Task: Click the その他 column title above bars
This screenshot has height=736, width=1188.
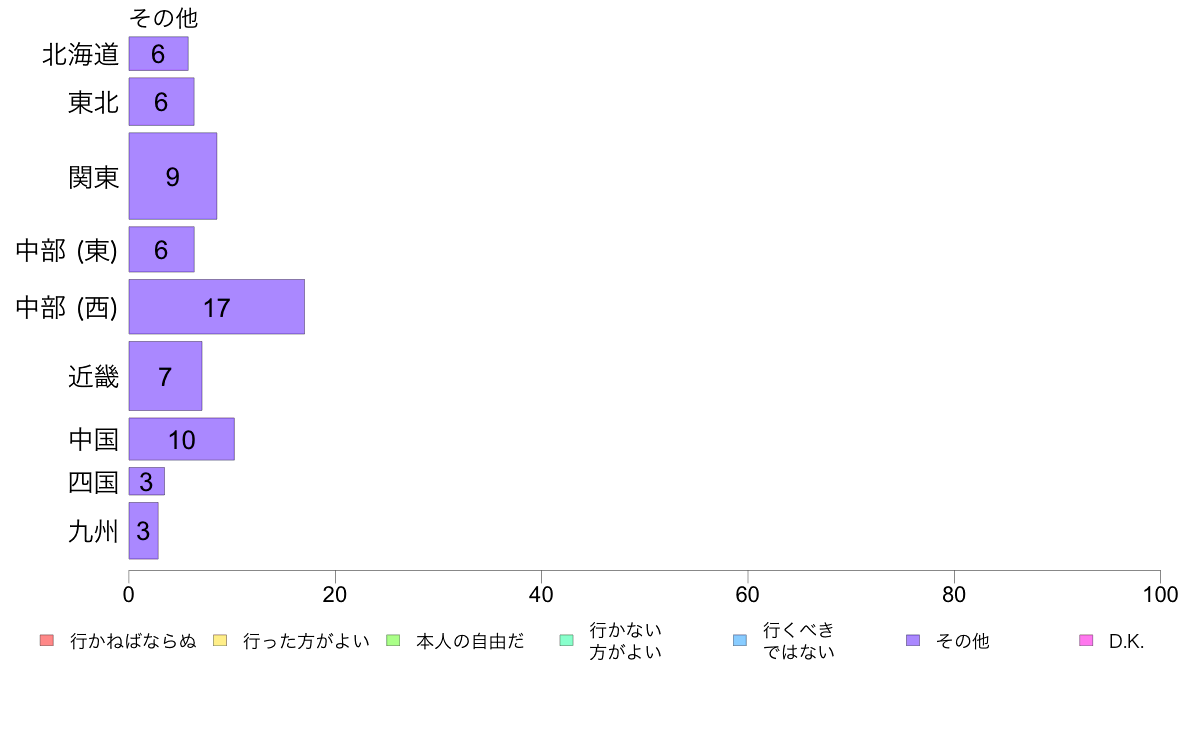Action: pyautogui.click(x=164, y=17)
